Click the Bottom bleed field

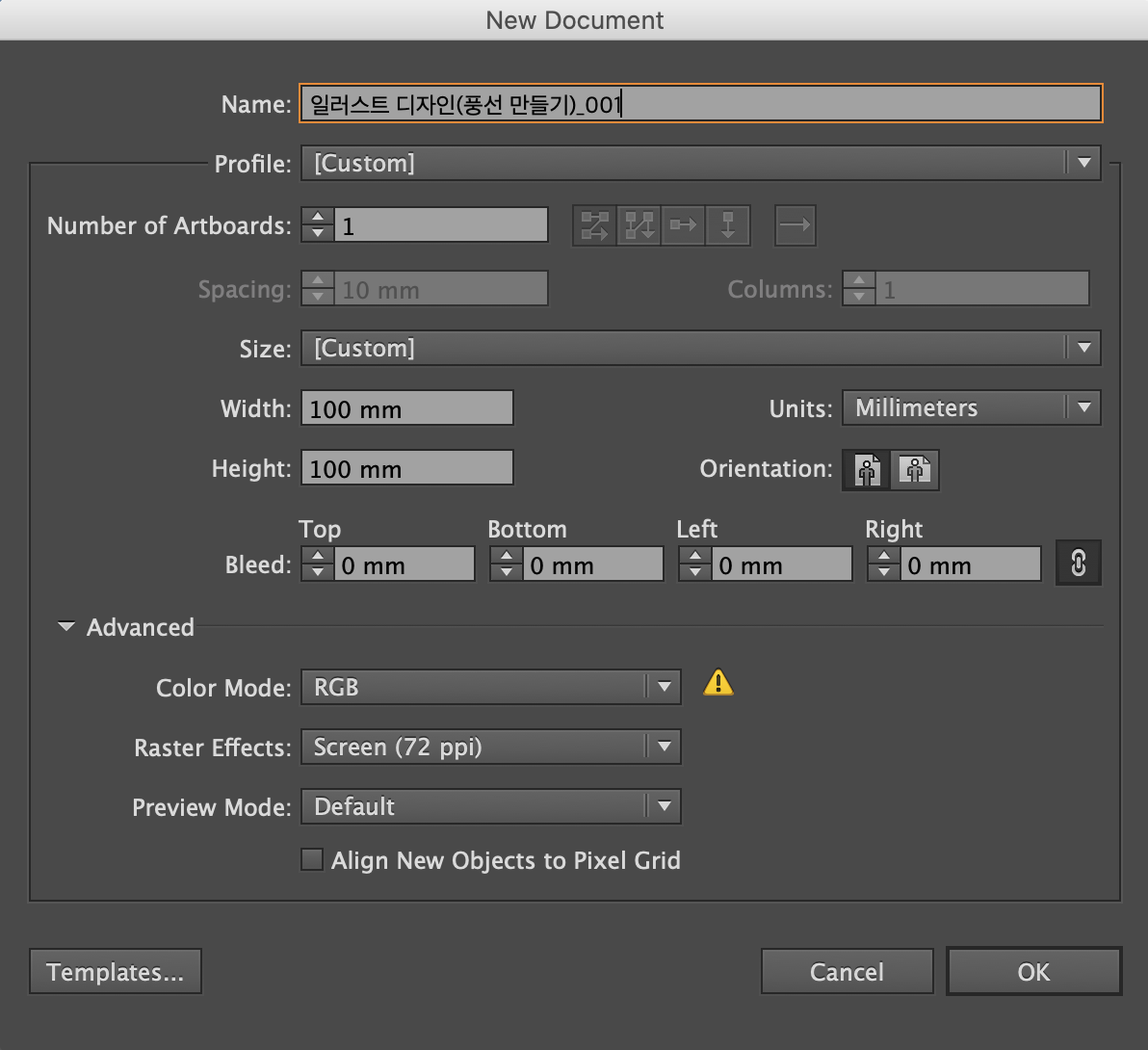coord(593,564)
